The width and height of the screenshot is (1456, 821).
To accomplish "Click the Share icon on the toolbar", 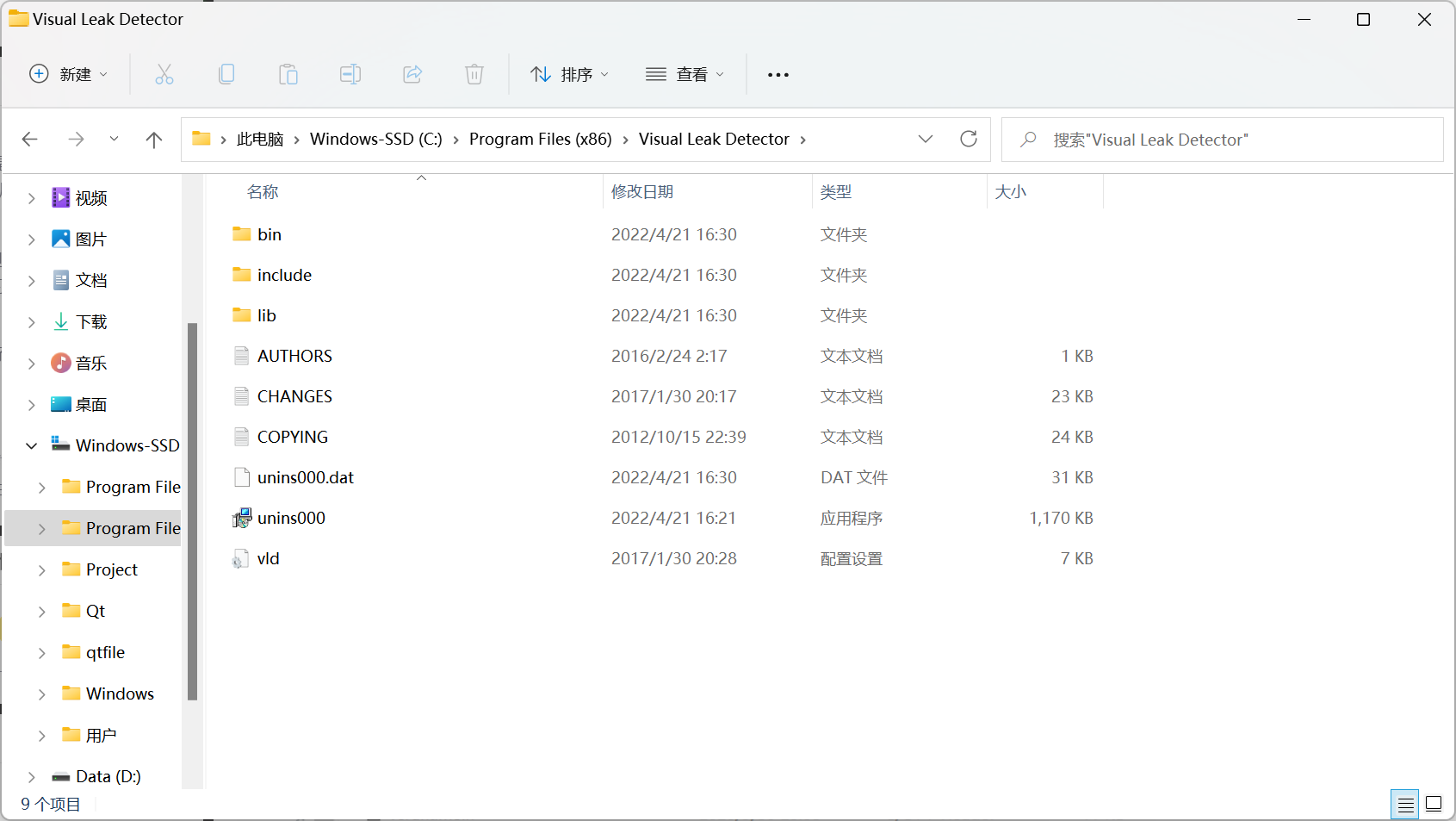I will (x=412, y=74).
